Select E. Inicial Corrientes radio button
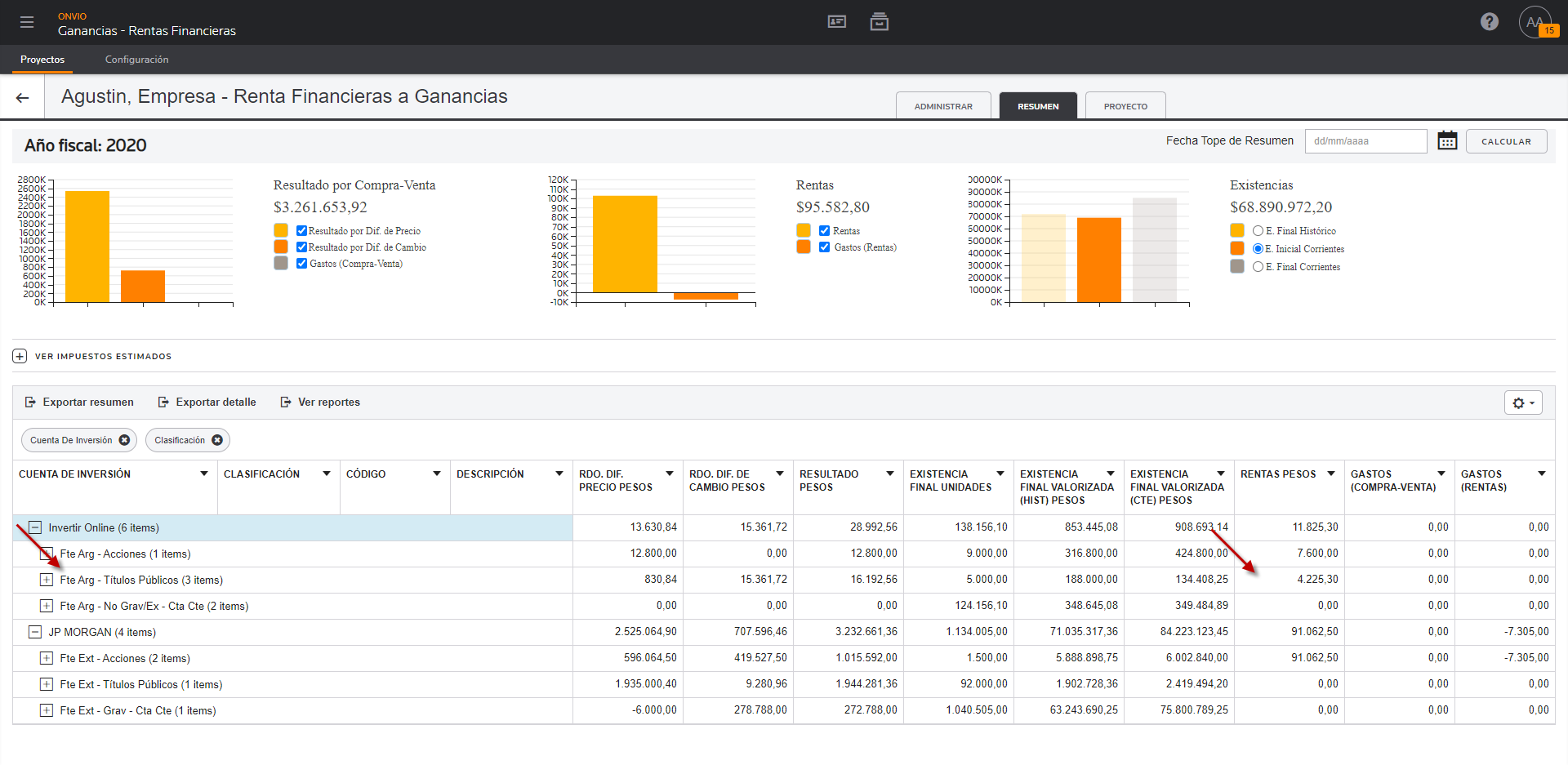 tap(1258, 249)
